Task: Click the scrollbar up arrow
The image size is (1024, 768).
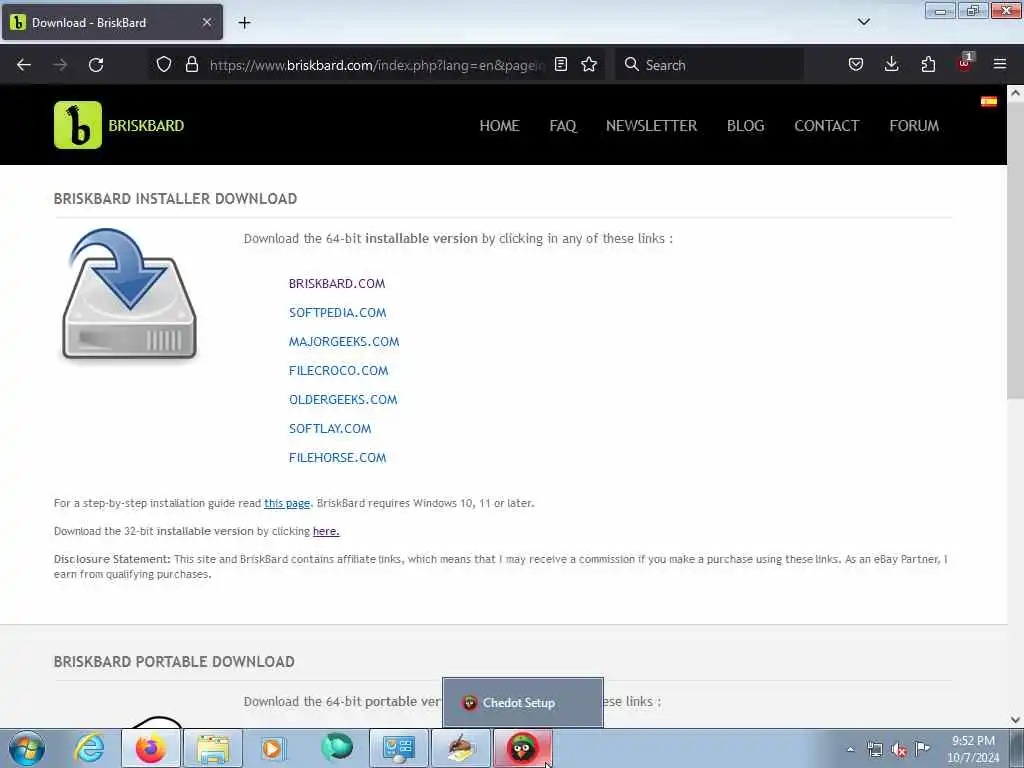Action: (x=1015, y=93)
